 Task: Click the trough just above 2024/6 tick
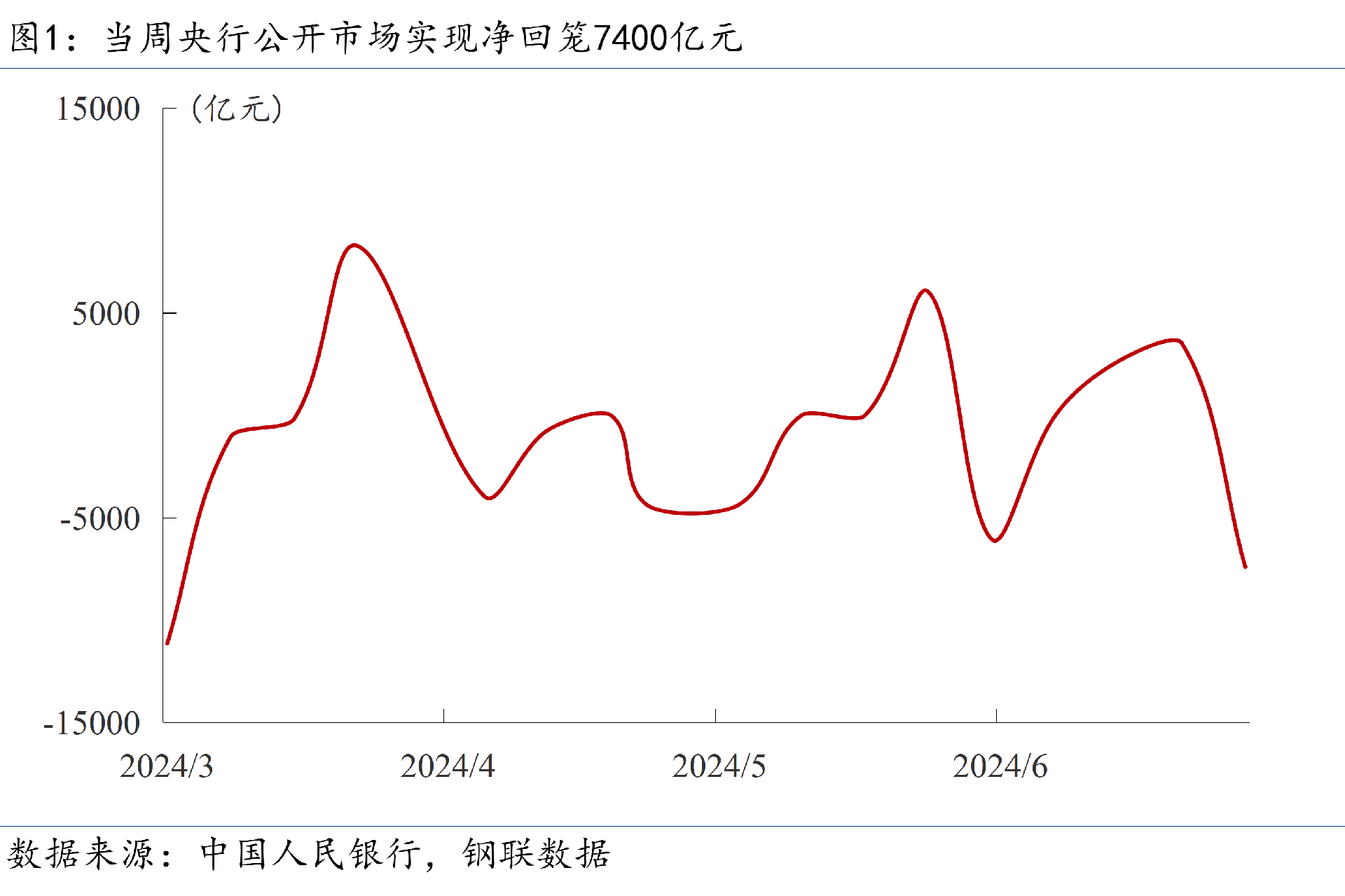tap(995, 540)
